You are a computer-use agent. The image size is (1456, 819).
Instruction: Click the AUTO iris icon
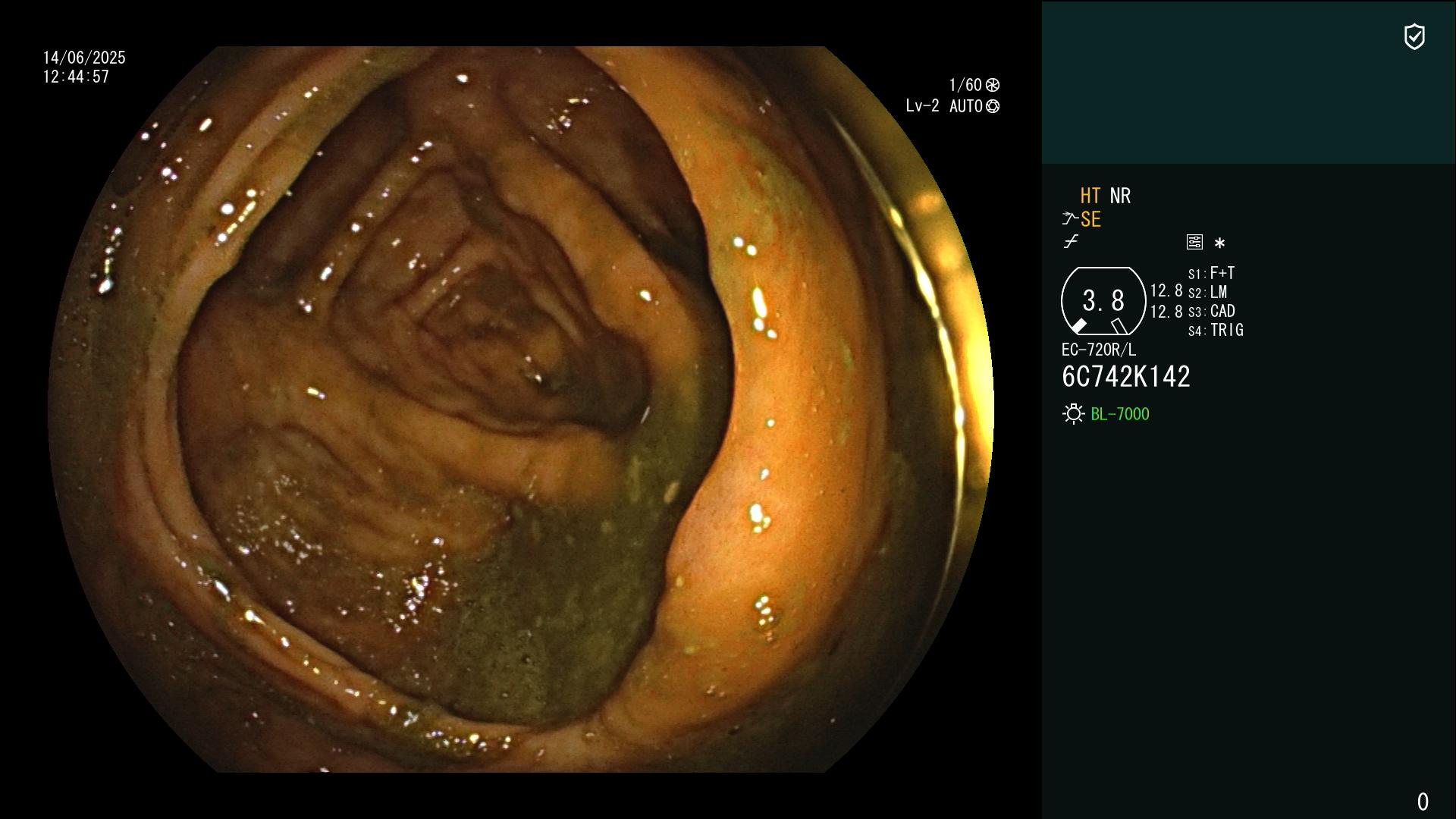point(993,106)
